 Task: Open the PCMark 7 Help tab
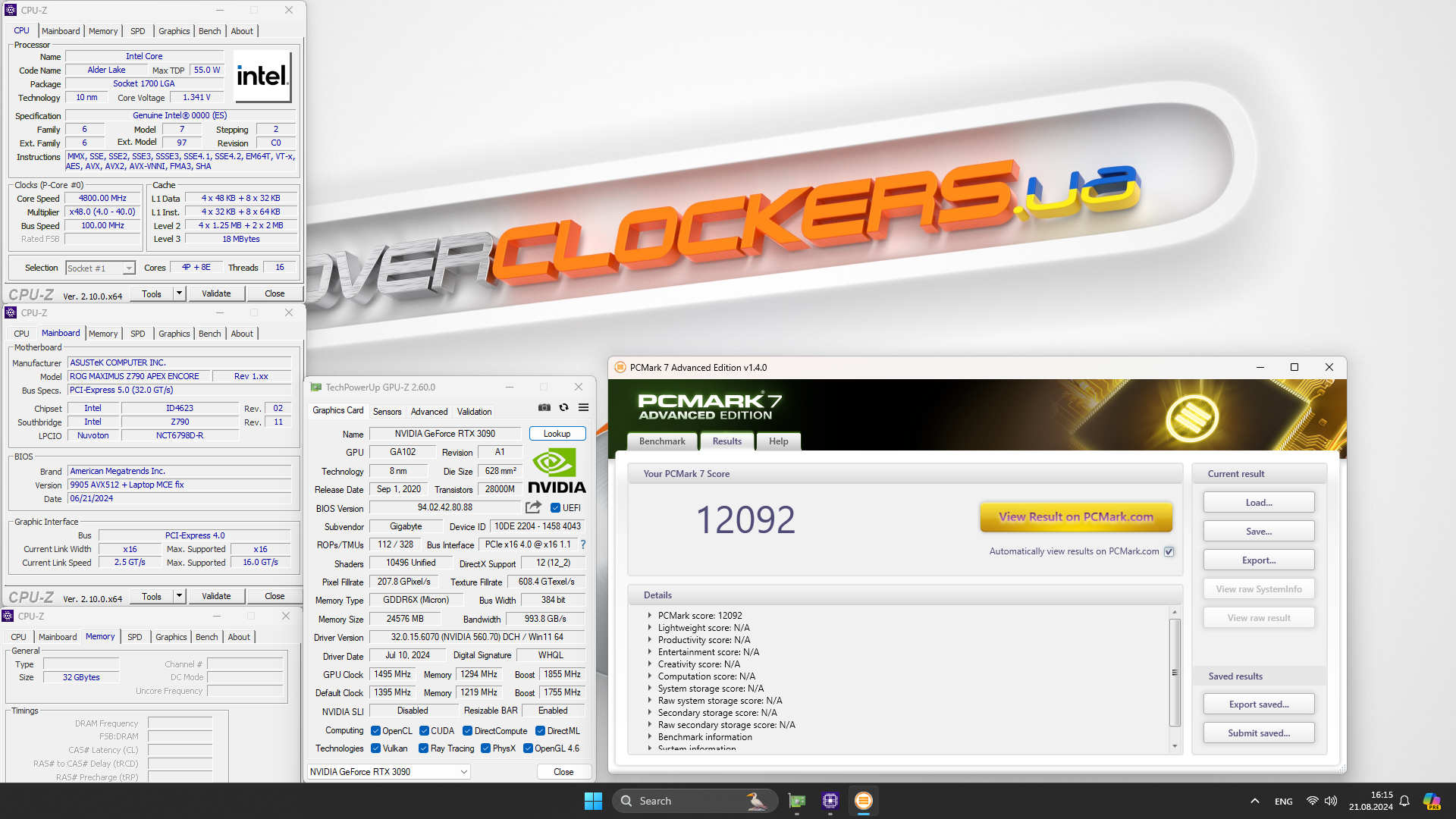779,441
